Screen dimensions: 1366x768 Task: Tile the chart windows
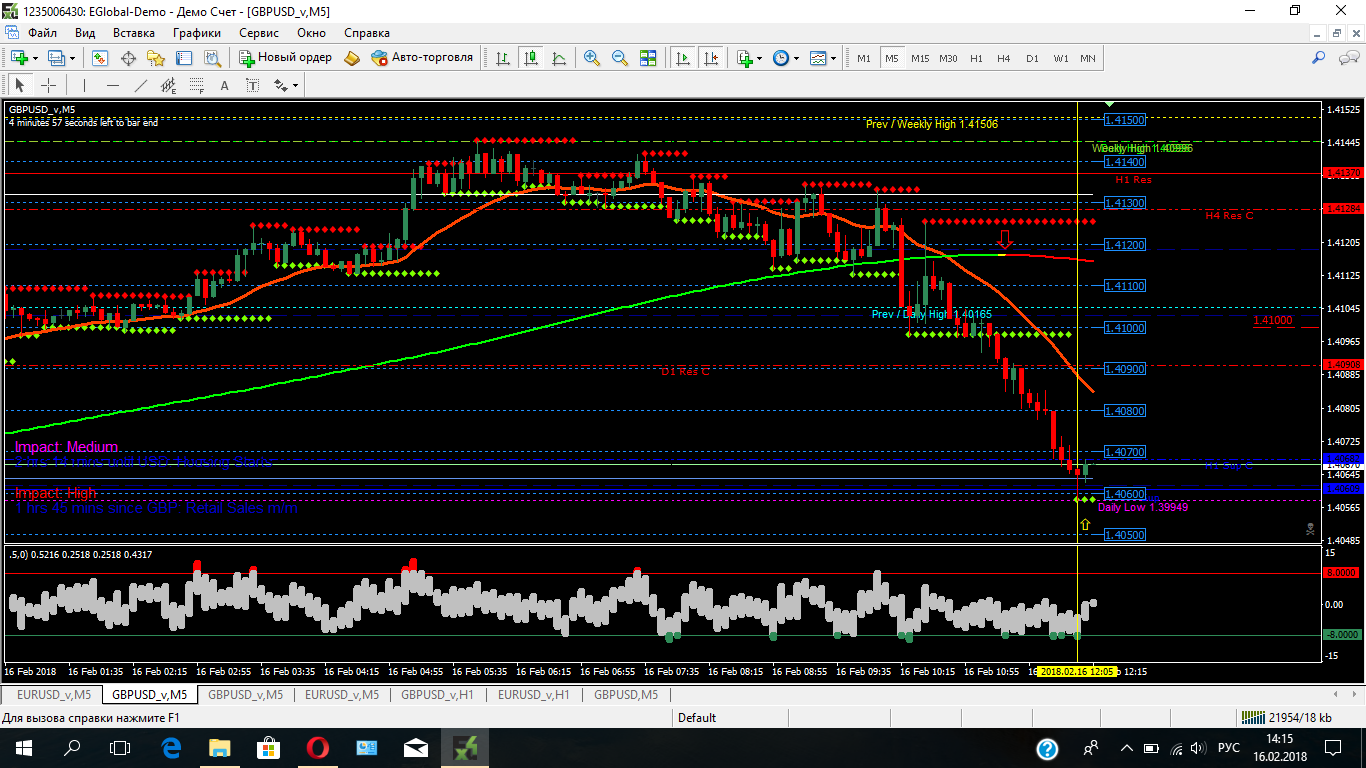click(x=648, y=58)
